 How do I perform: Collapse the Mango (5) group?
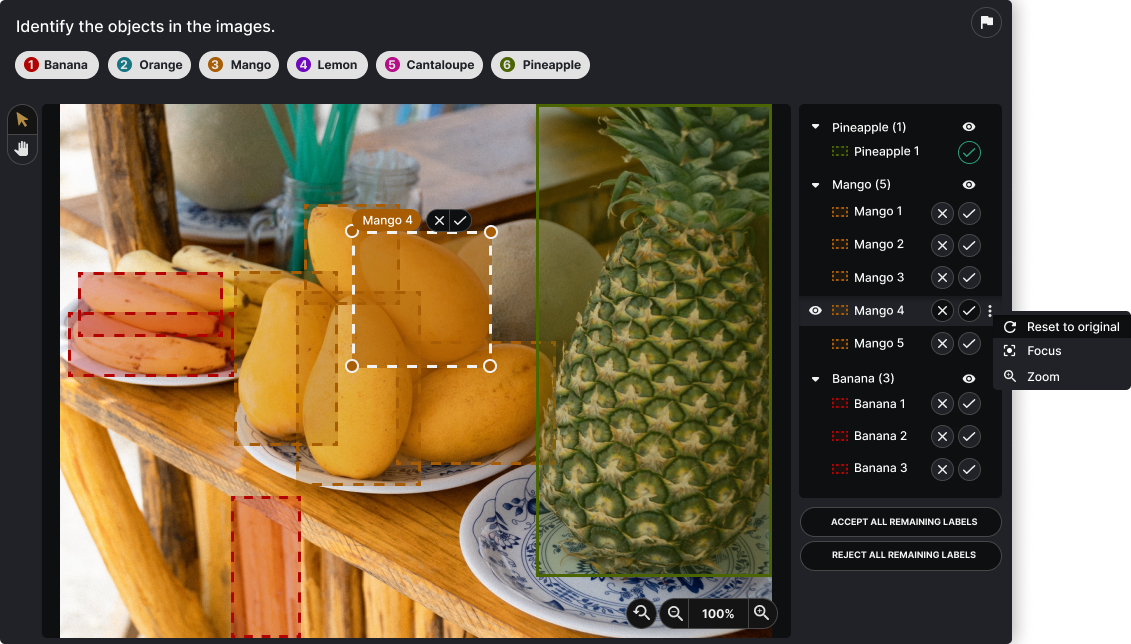[x=816, y=185]
